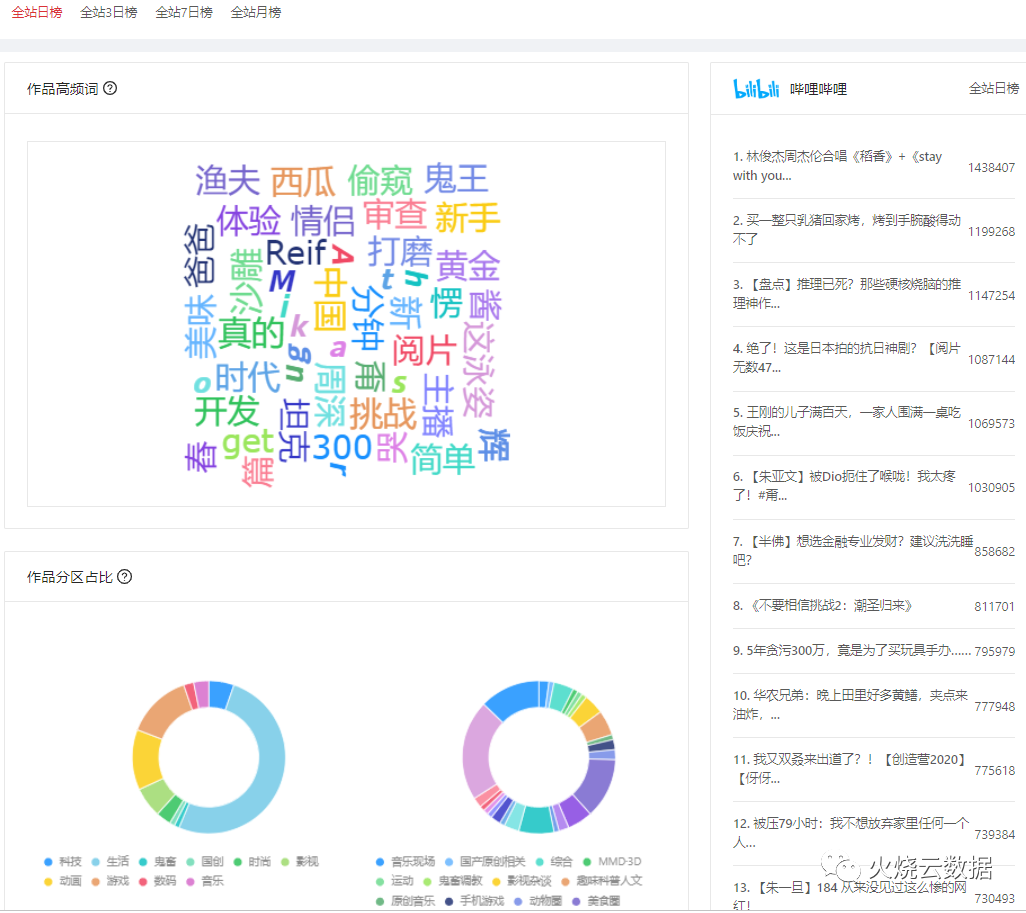
Task: Toggle the 科技 legend item
Action: (x=63, y=861)
